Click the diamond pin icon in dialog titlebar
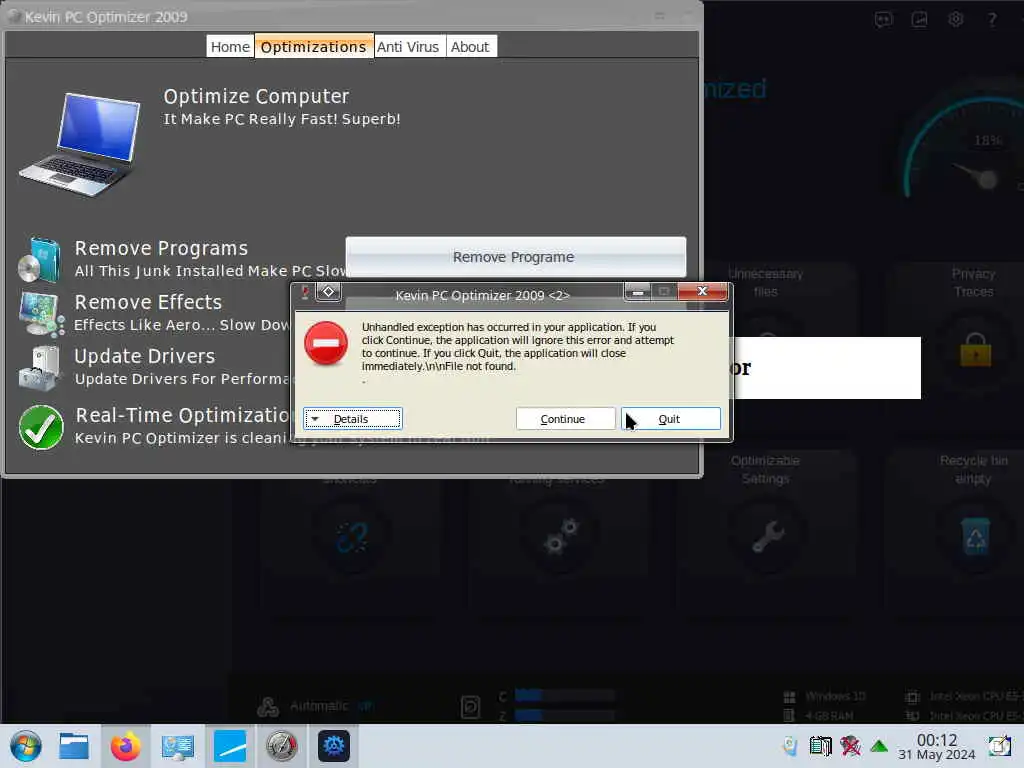 (328, 292)
